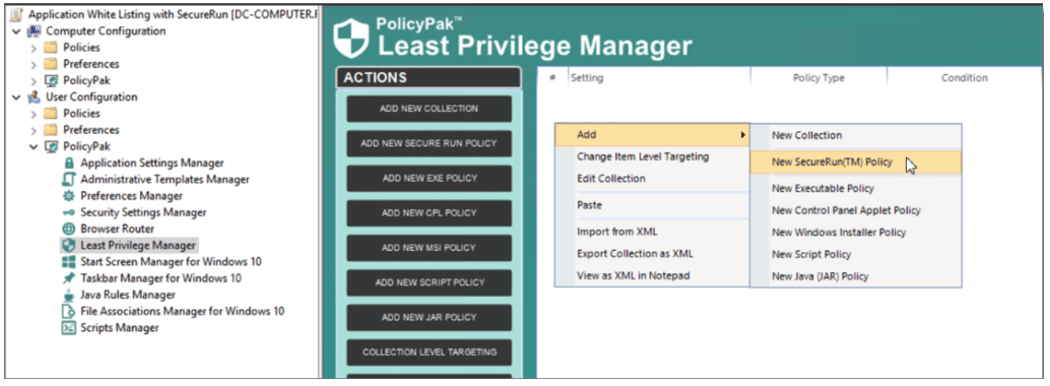The image size is (1050, 386).
Task: Collapse PolicyPak under User Configuration
Action: click(33, 147)
